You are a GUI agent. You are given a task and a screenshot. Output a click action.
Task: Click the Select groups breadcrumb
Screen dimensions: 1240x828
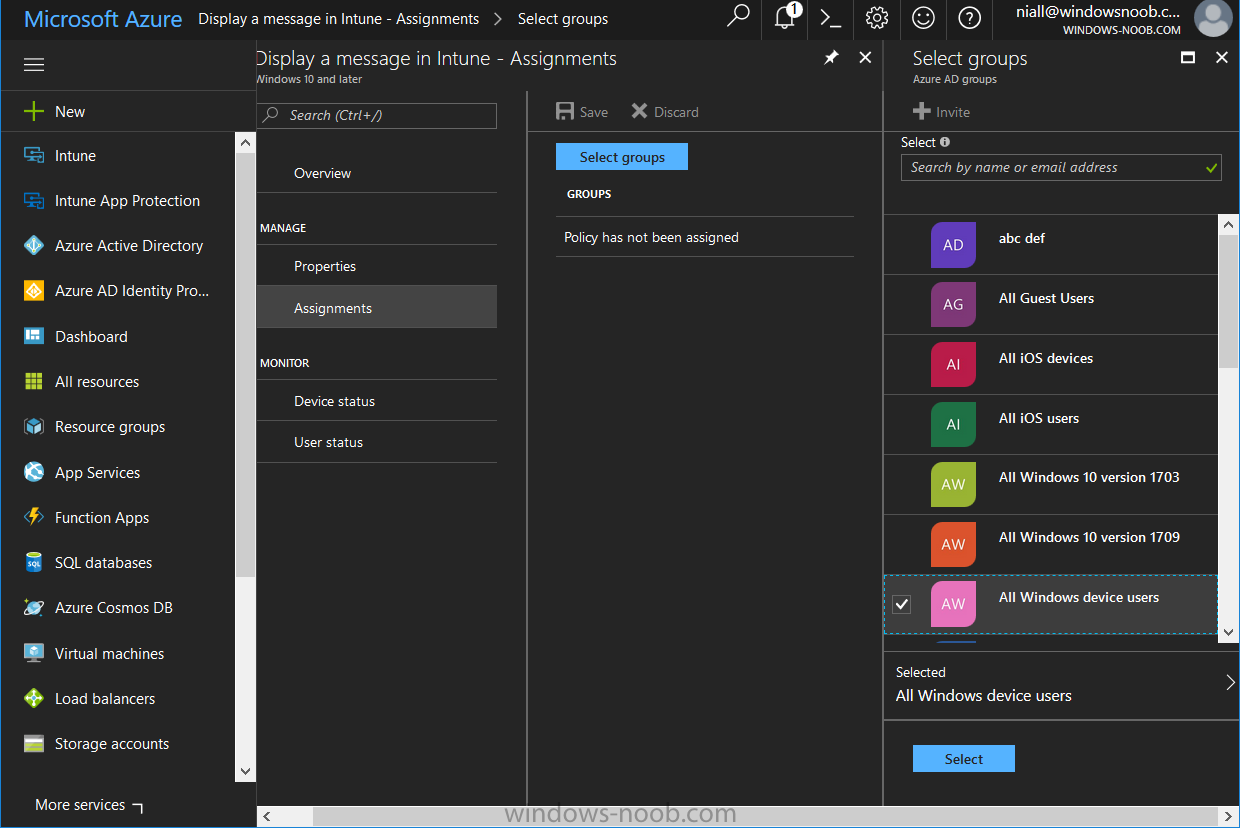point(563,19)
